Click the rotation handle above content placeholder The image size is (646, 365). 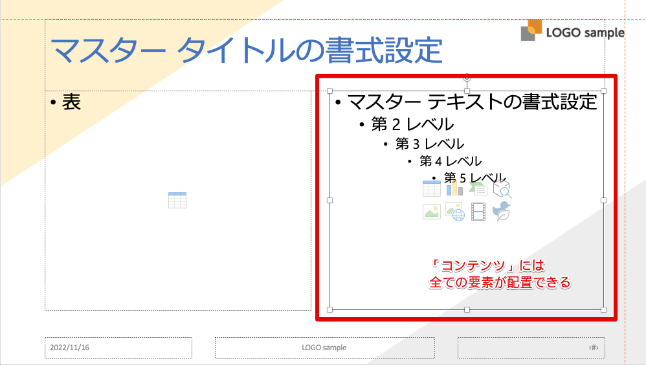(x=467, y=77)
